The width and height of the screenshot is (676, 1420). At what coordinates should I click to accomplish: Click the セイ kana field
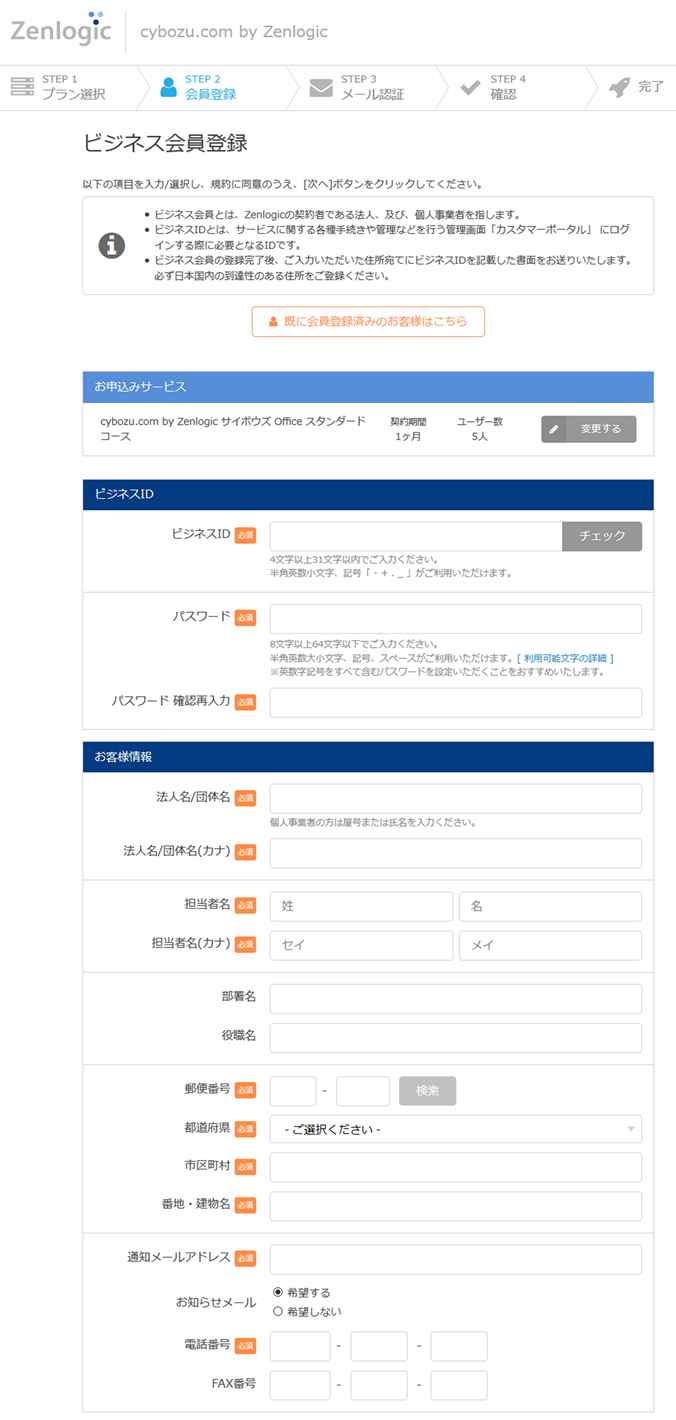pyautogui.click(x=361, y=945)
